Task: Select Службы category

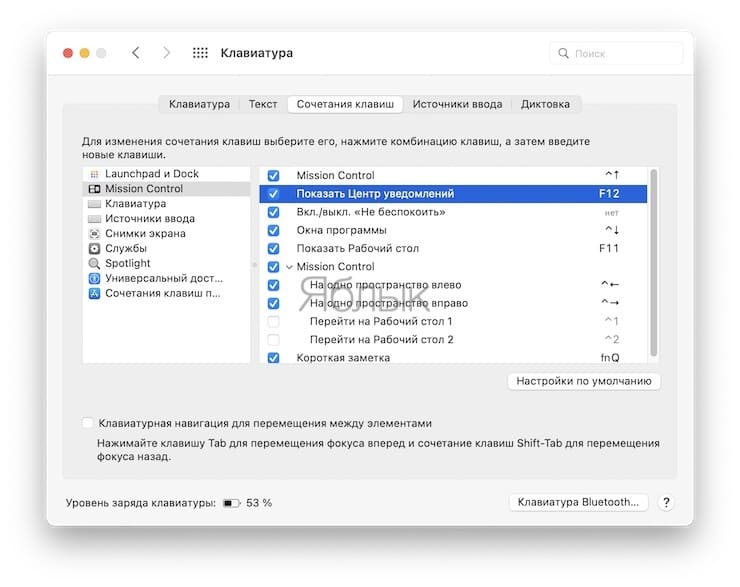Action: tap(166, 249)
